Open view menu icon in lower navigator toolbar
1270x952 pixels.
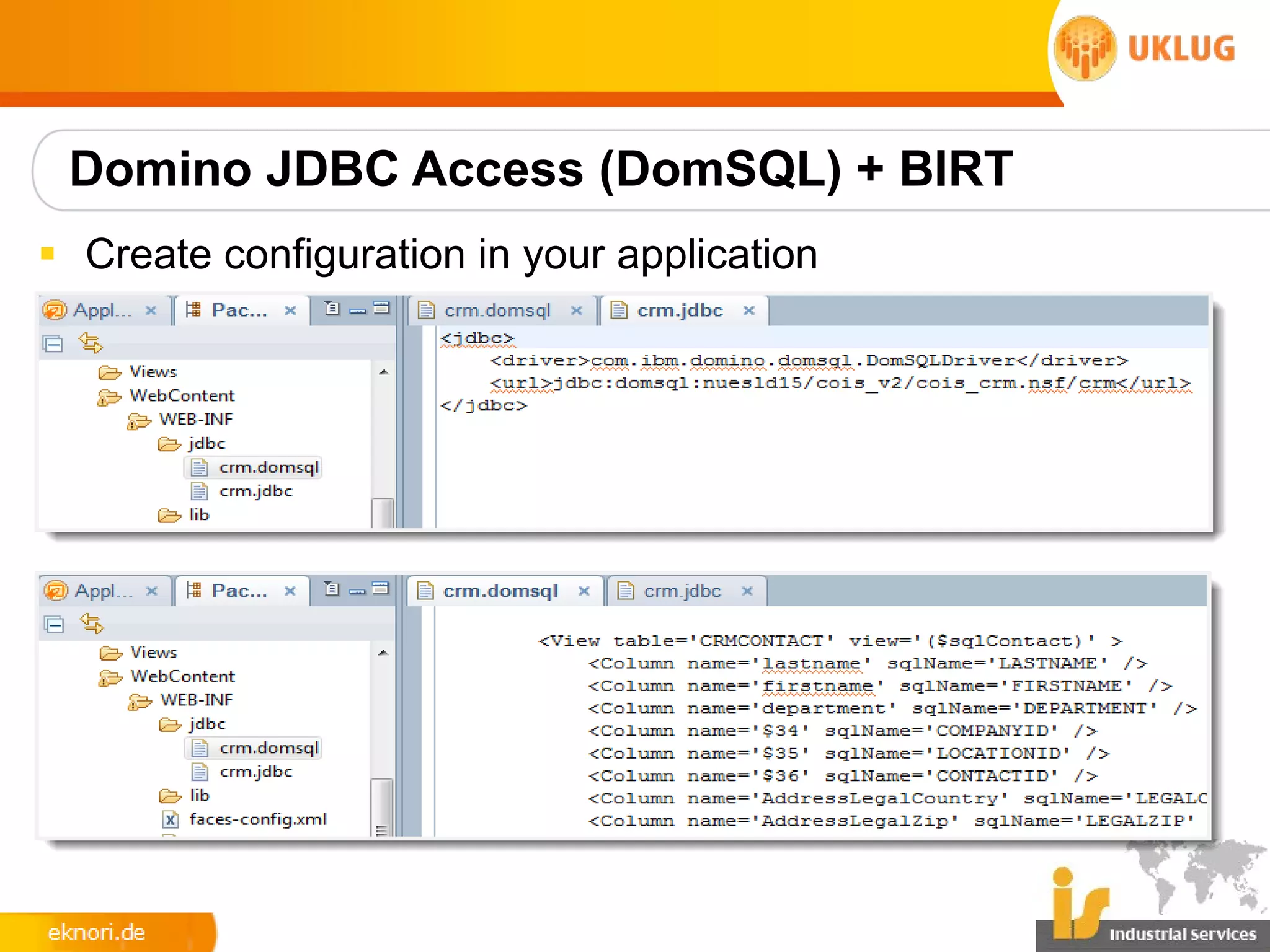point(332,589)
